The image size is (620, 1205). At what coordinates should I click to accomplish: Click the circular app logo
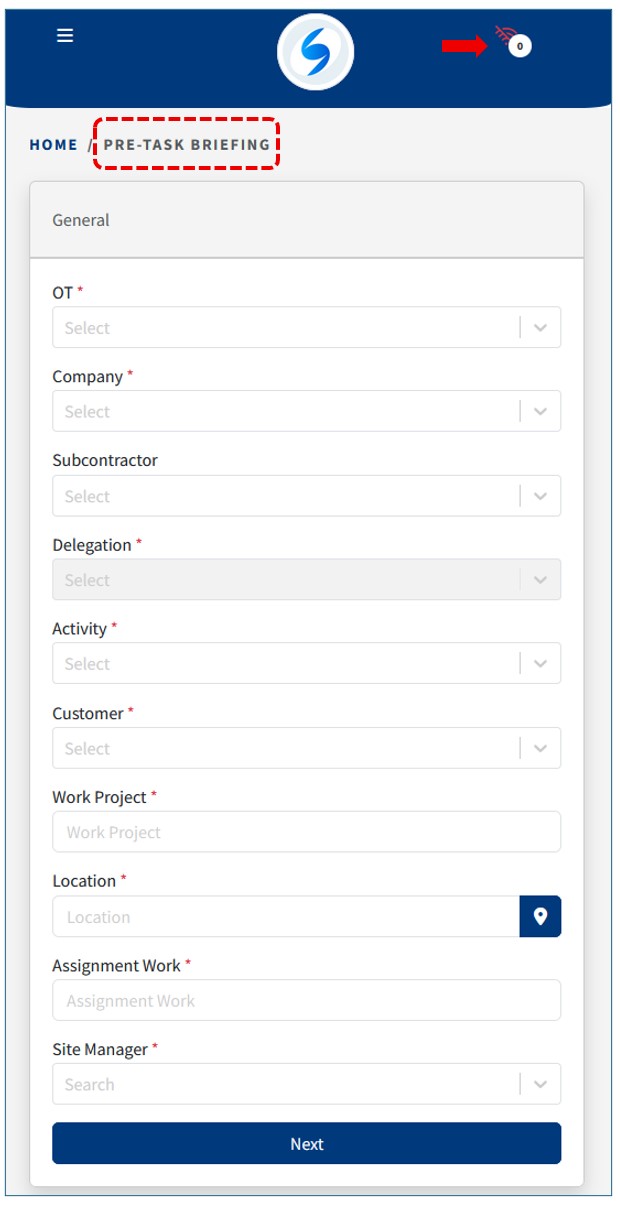point(315,52)
